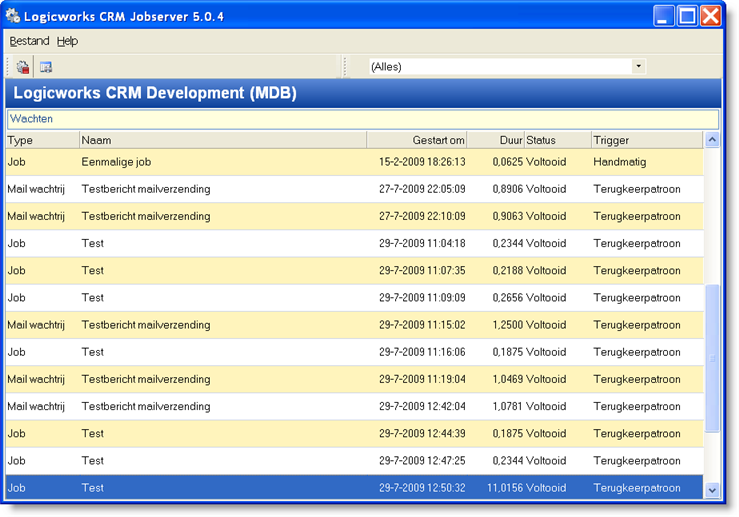
Task: Select the highlighted row started 29-7-2009 12:50:32
Action: click(354, 488)
